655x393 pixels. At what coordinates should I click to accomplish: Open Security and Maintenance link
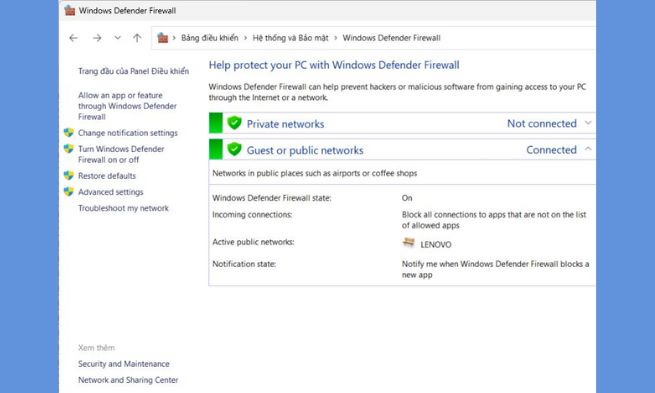(x=124, y=364)
